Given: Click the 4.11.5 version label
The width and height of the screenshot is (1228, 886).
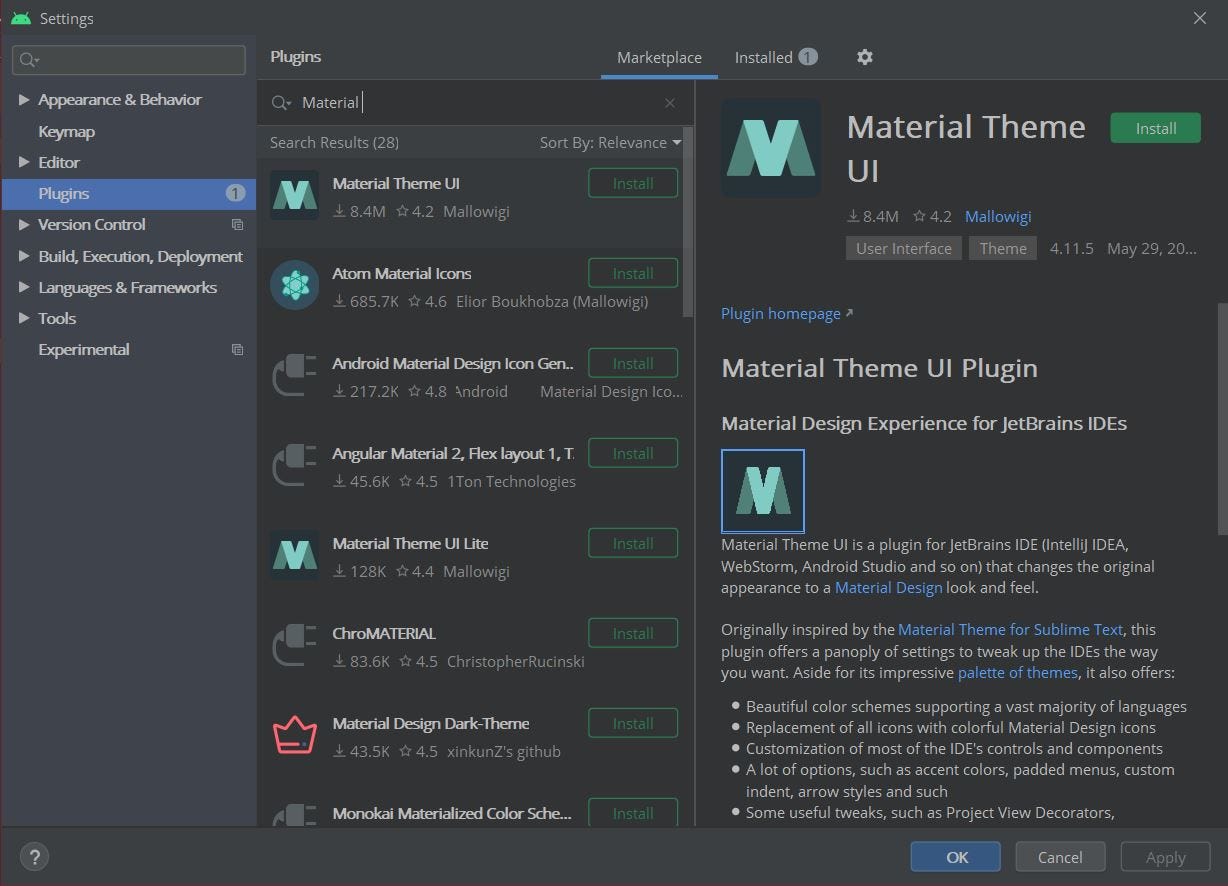Looking at the screenshot, I should point(1072,248).
